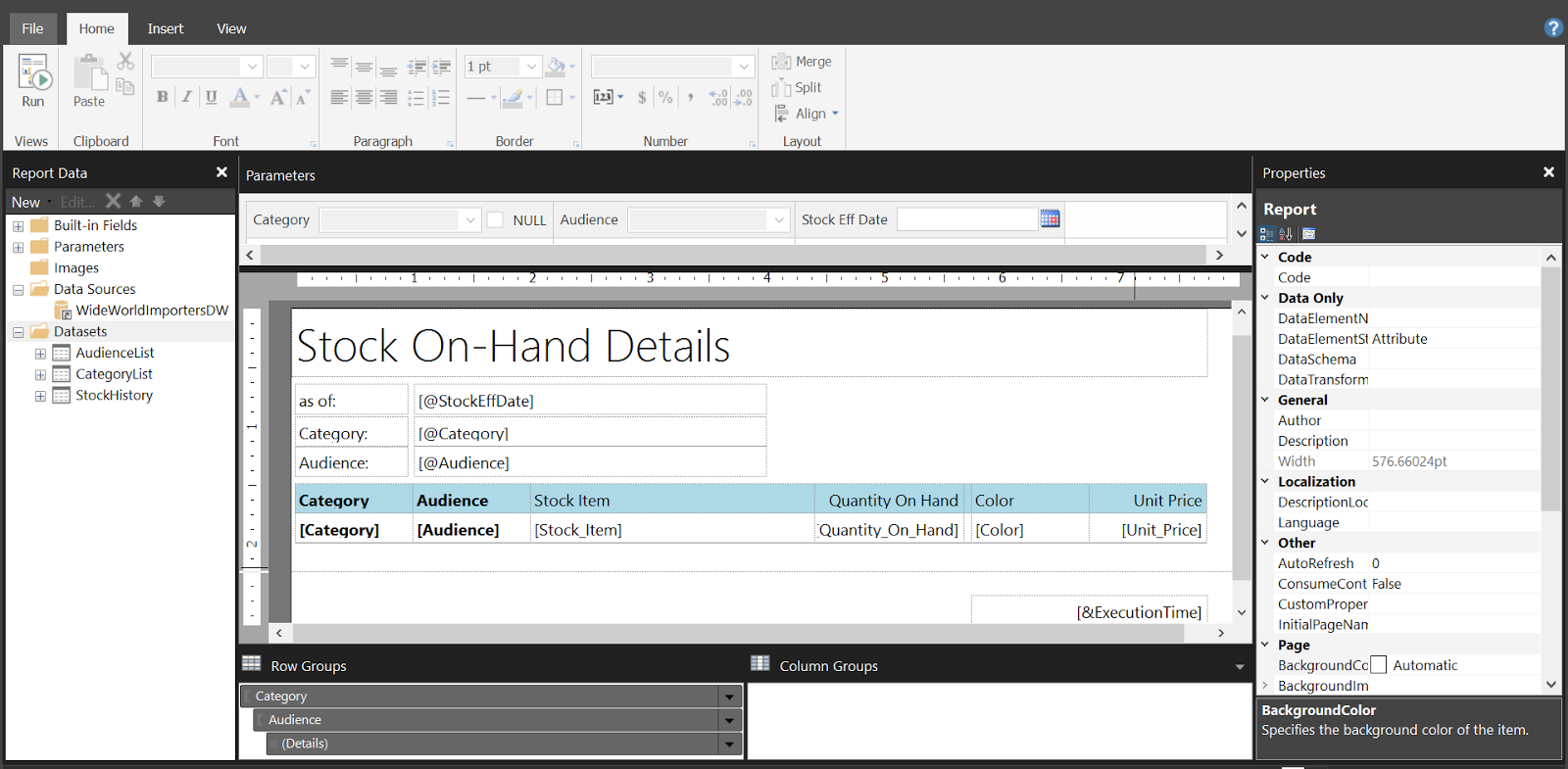Align text right in Paragraph group
The image size is (1568, 769).
[388, 97]
